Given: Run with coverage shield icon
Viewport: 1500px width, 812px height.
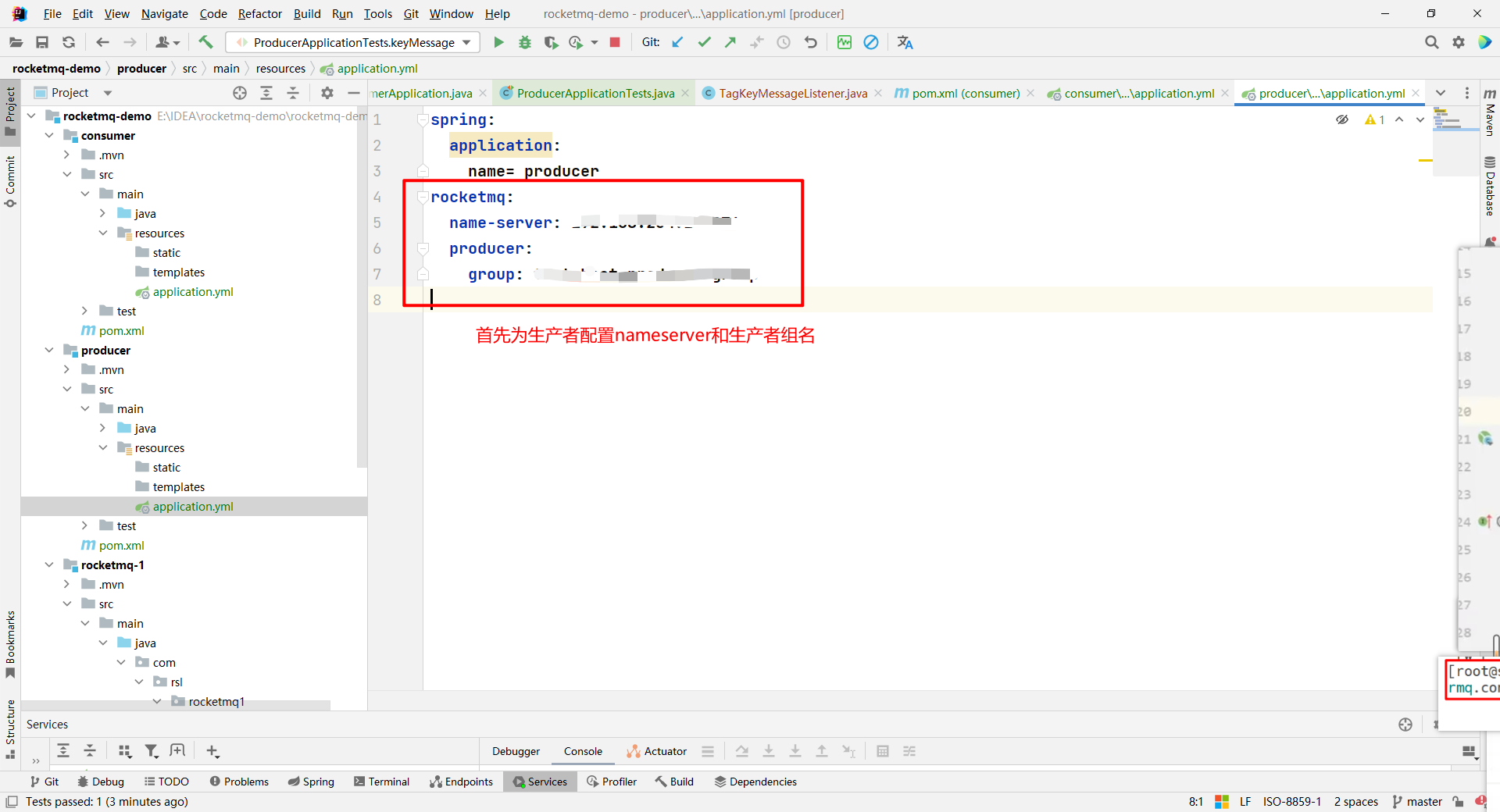Looking at the screenshot, I should point(551,42).
